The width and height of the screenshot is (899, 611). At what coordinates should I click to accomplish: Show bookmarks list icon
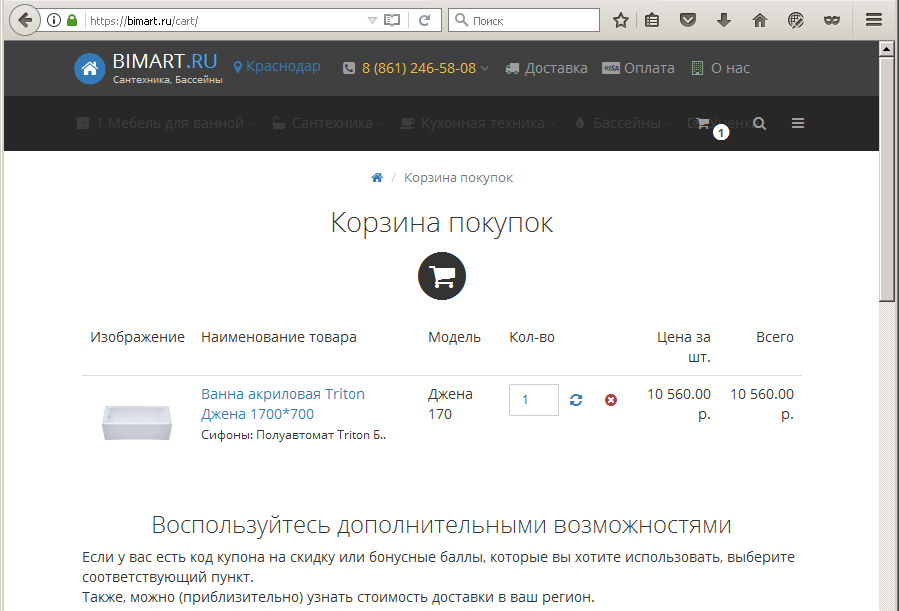(652, 21)
